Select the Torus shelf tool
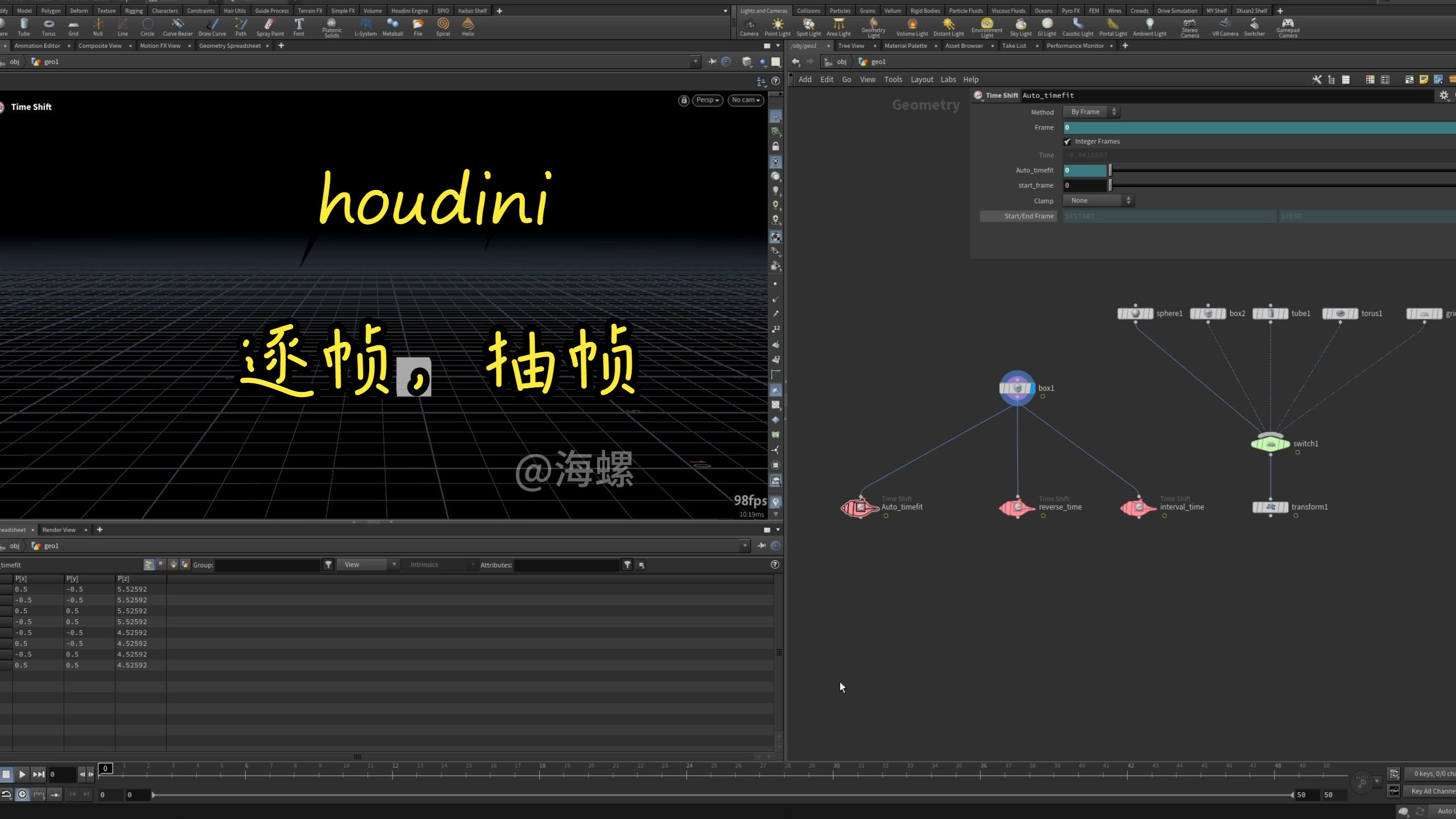The image size is (1456, 819). point(48,27)
